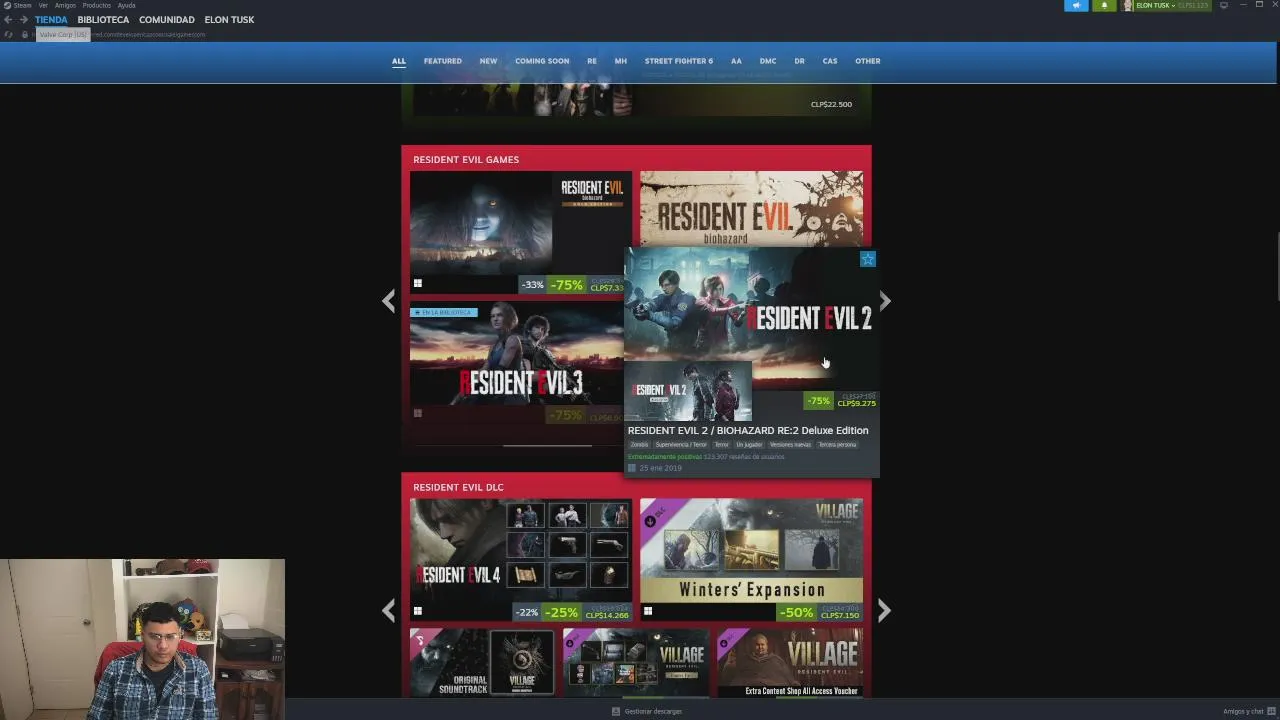Screen dimensions: 1280x720
Task: Open Village Extra Content Shop All Access Voucher
Action: tap(791, 662)
